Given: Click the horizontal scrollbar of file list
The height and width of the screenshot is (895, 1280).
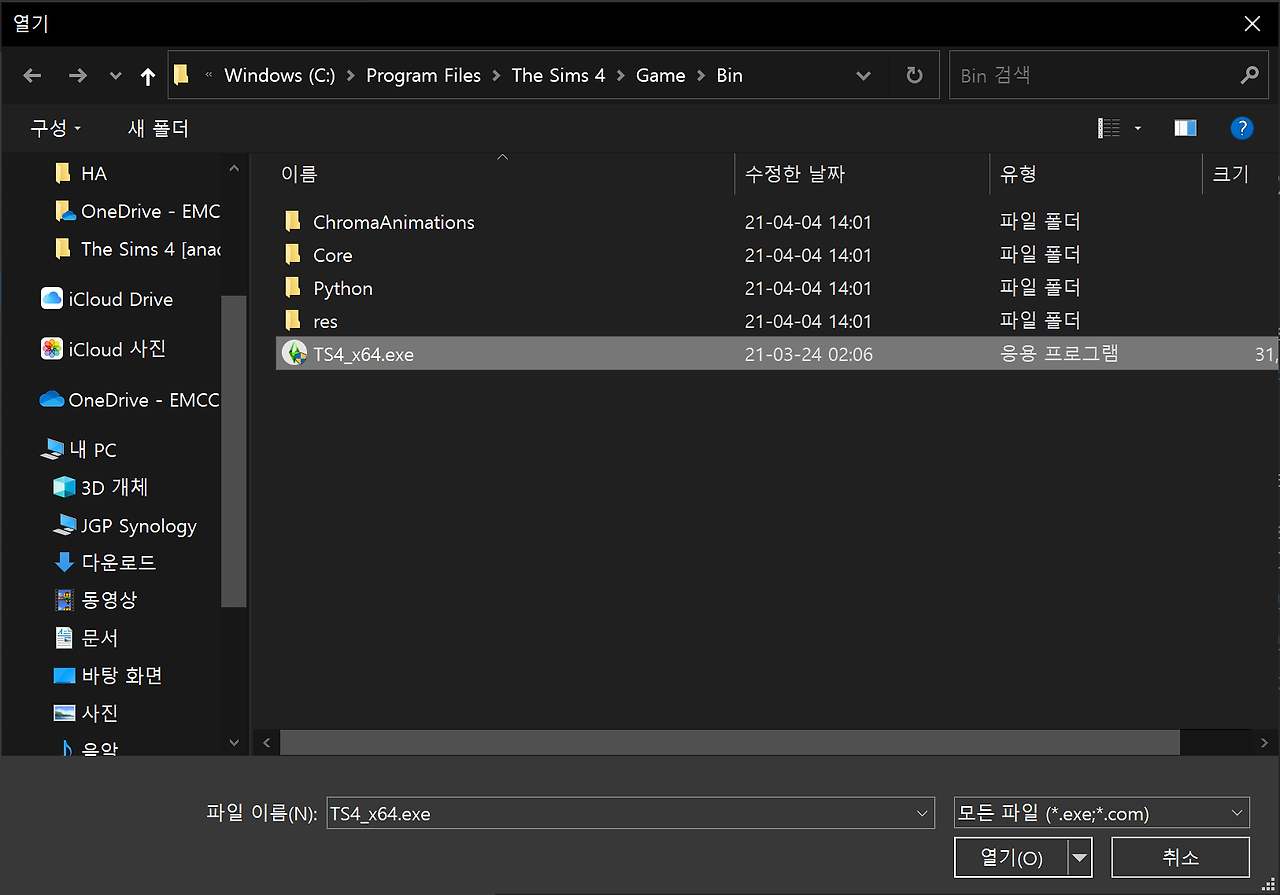Looking at the screenshot, I should coord(730,742).
